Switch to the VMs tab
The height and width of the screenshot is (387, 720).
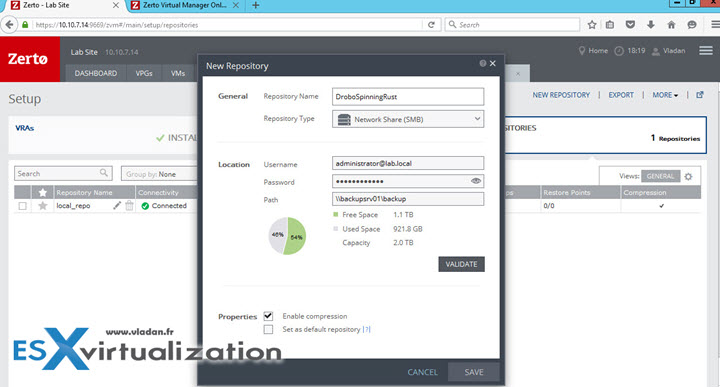click(178, 73)
